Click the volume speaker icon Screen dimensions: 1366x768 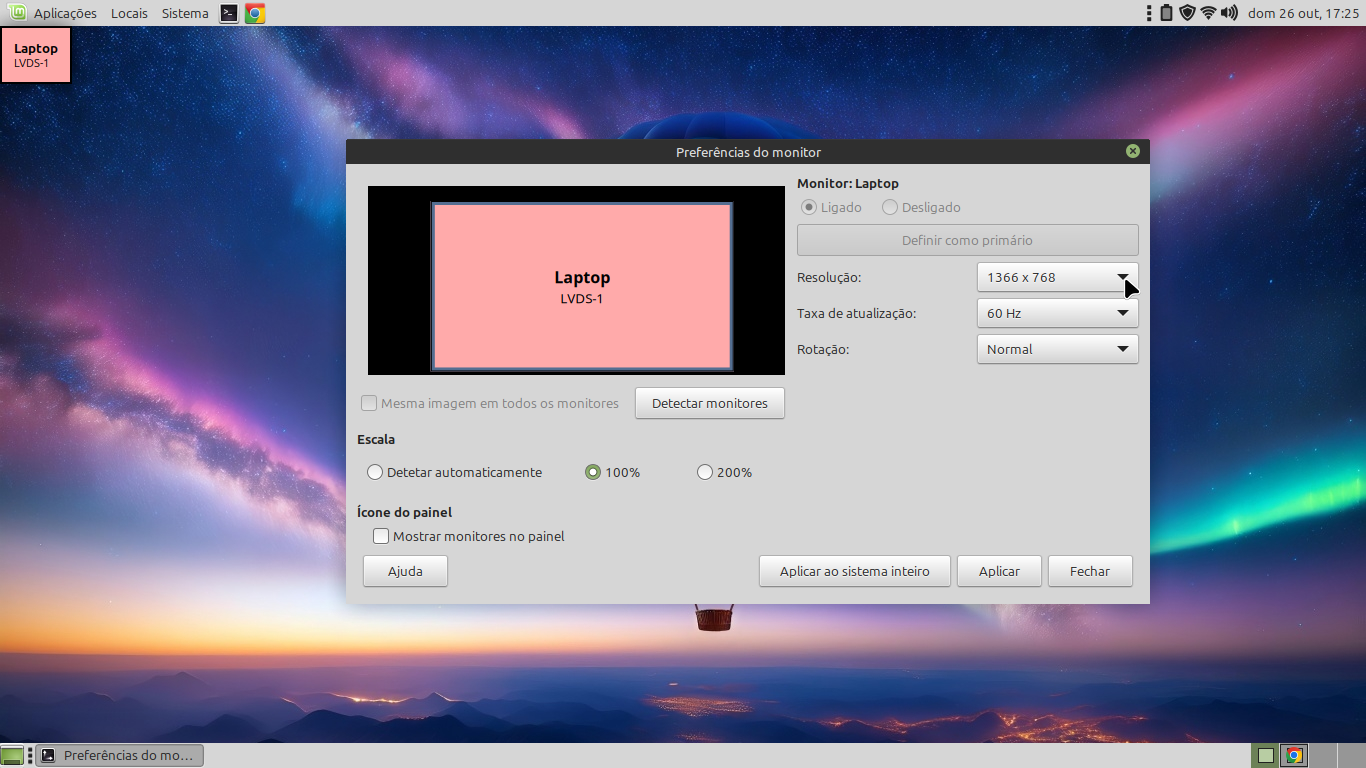tap(1229, 13)
